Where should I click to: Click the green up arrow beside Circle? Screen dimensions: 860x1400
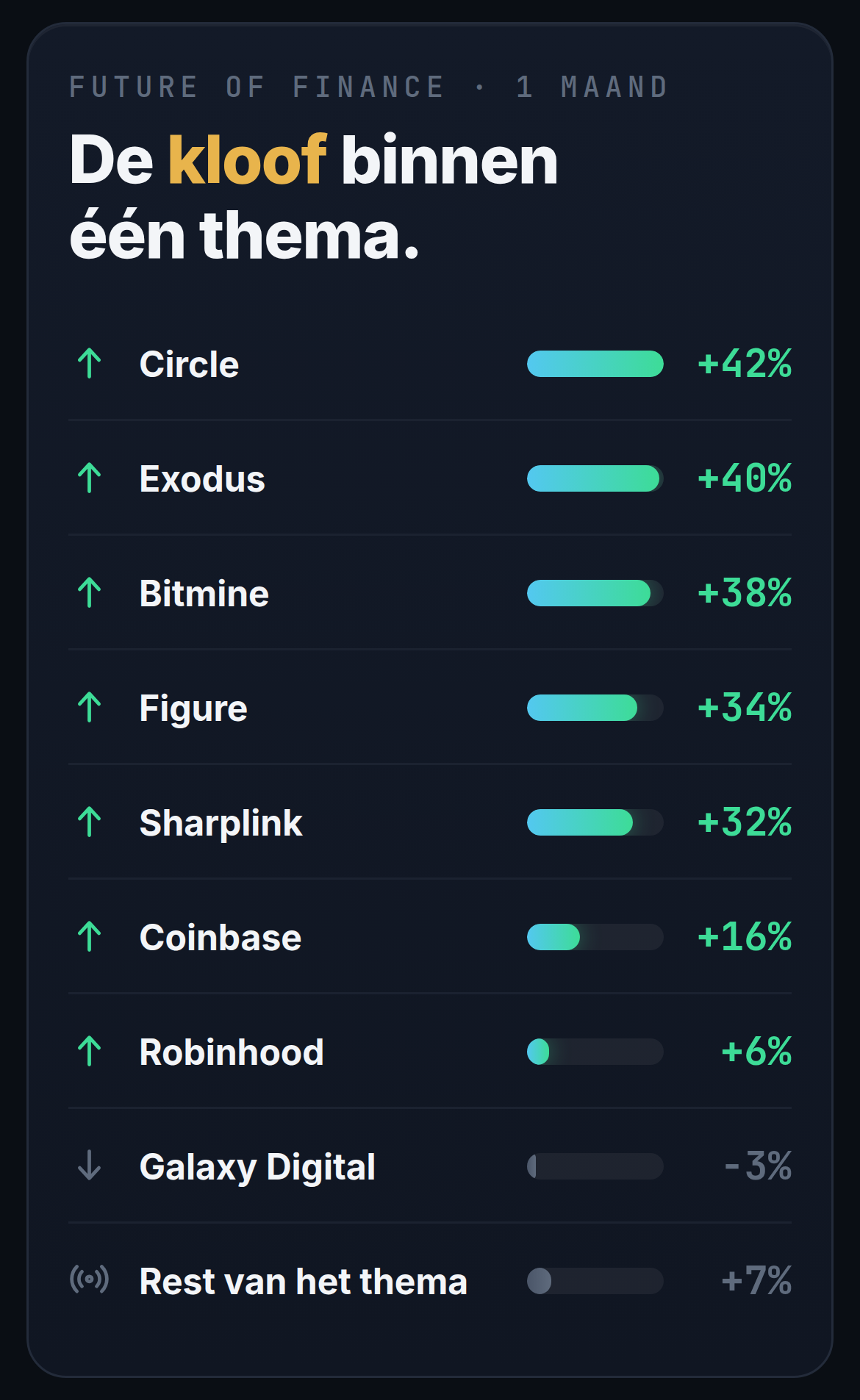click(90, 364)
